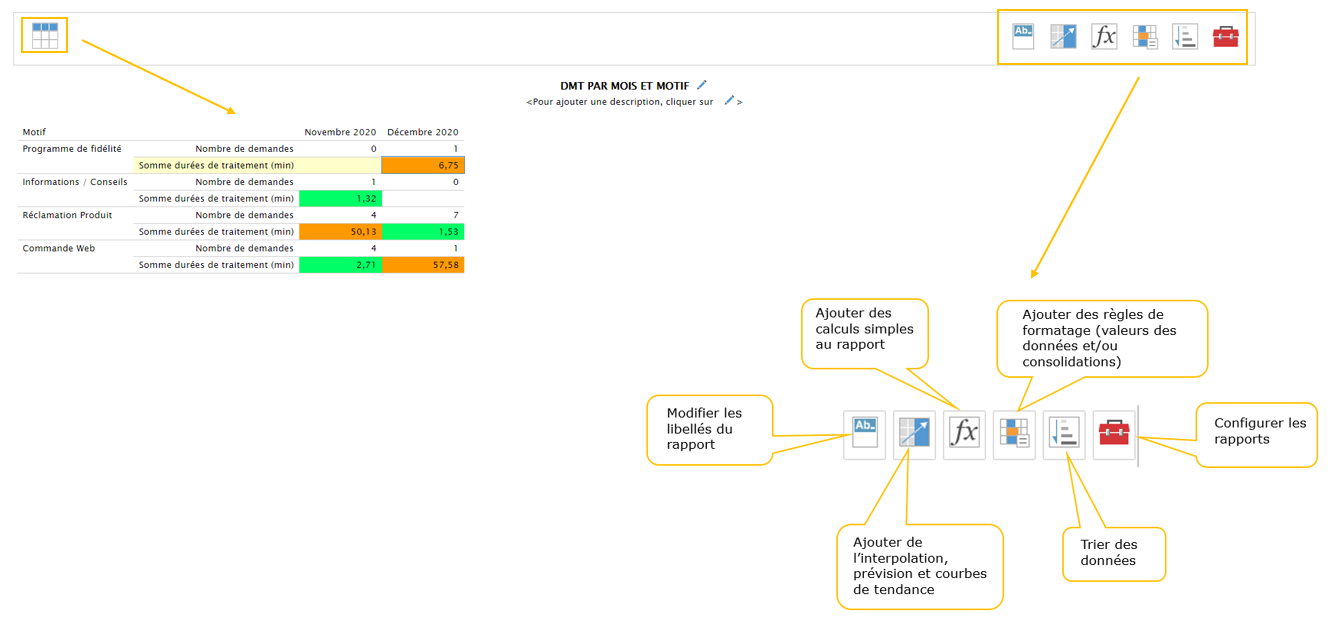Click the enlarged formatting rules icon
Image resolution: width=1337 pixels, height=632 pixels.
pos(1014,434)
